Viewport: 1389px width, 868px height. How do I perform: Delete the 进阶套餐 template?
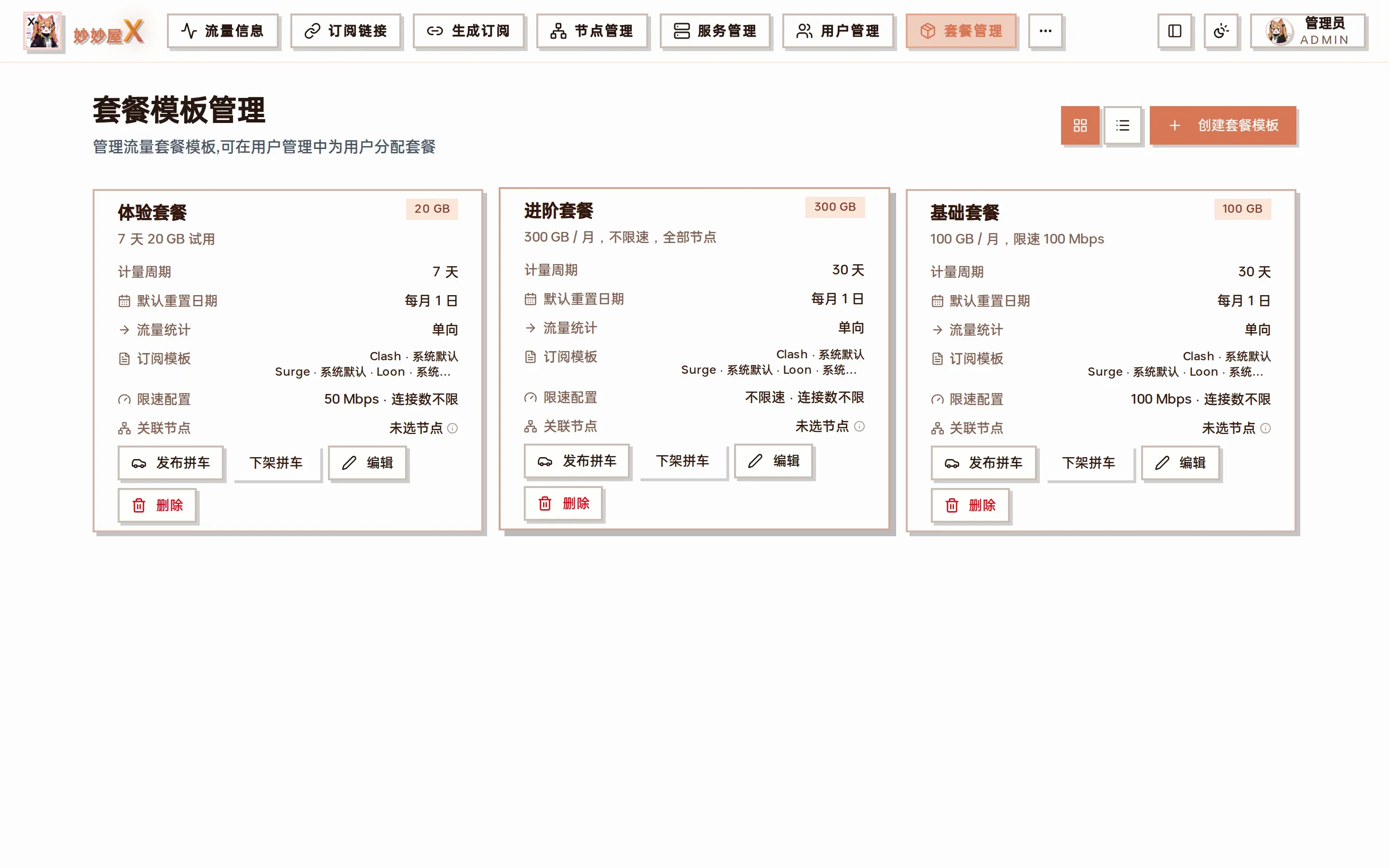(563, 503)
